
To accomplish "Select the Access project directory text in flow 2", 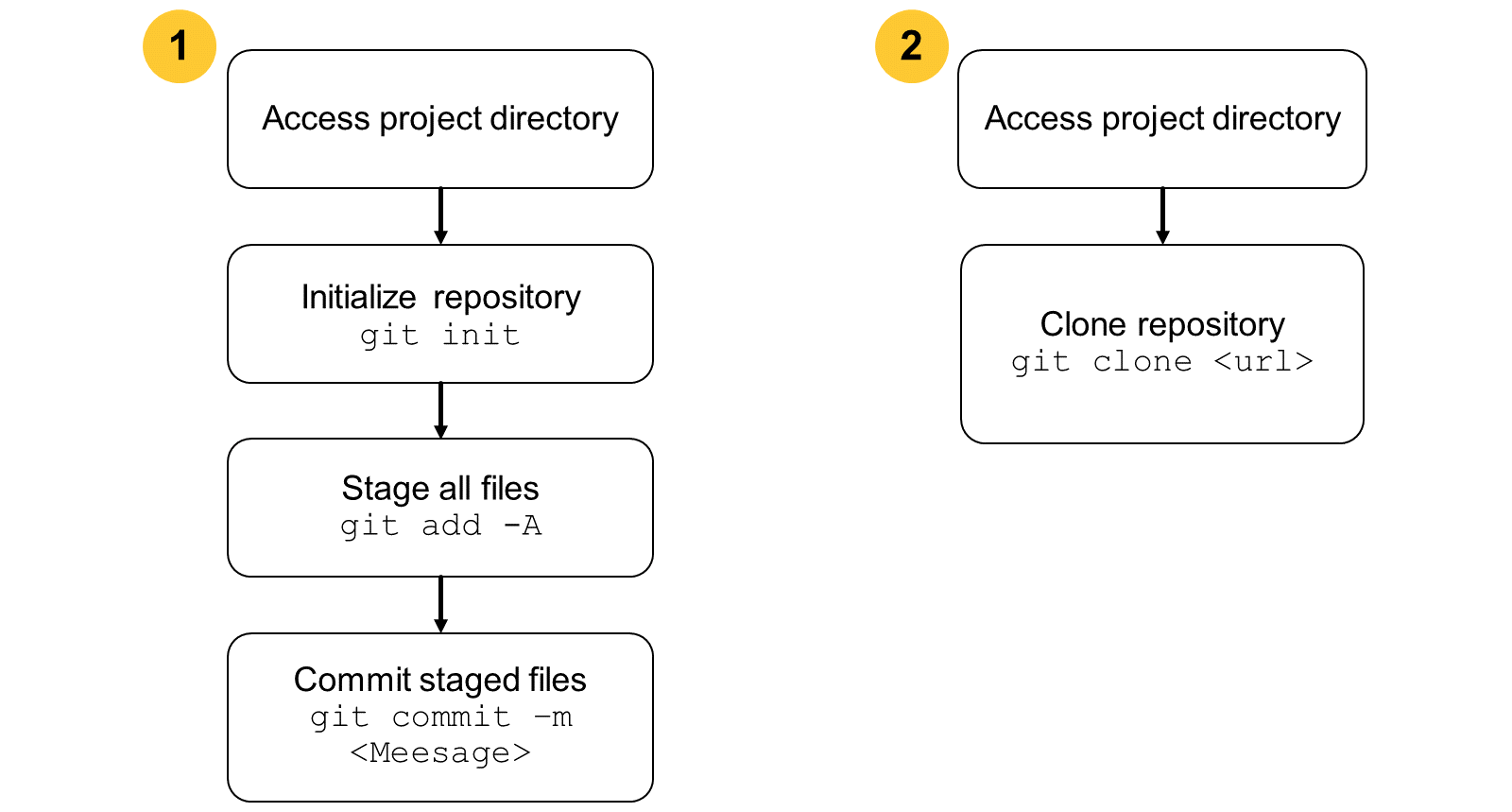I will [1162, 119].
